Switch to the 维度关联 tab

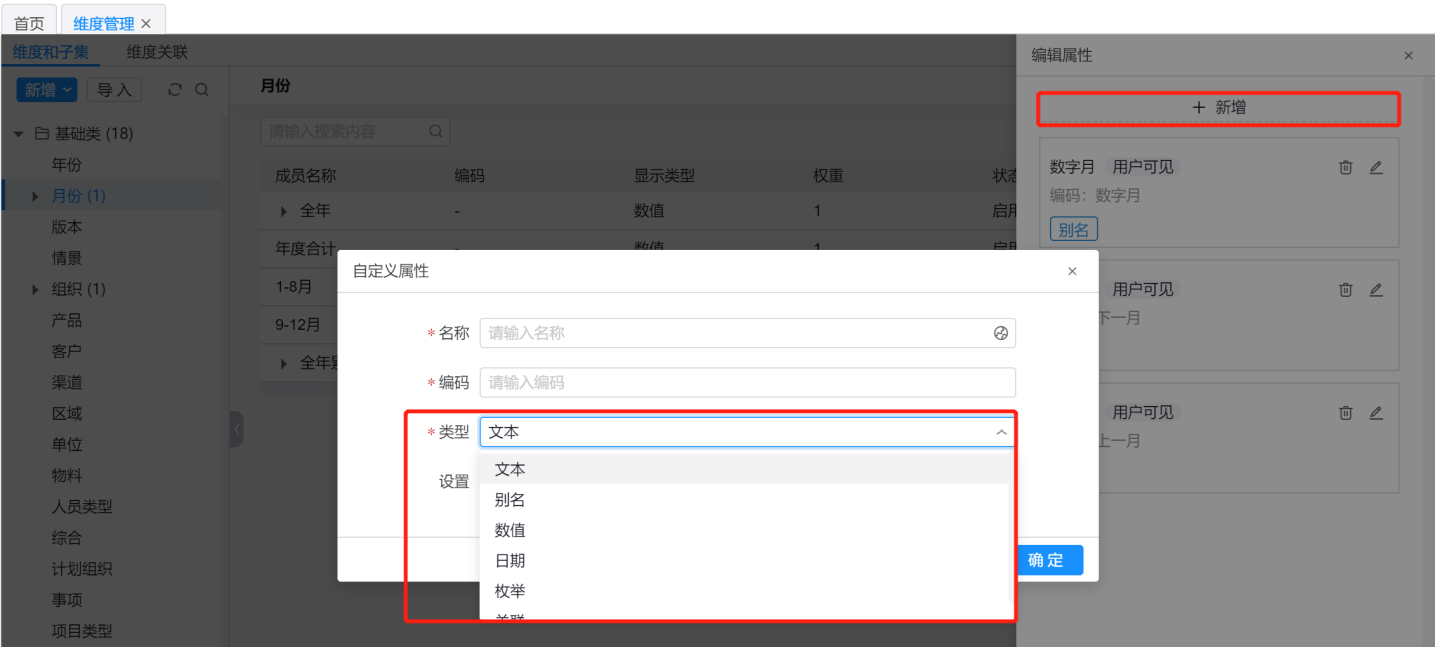pos(157,52)
